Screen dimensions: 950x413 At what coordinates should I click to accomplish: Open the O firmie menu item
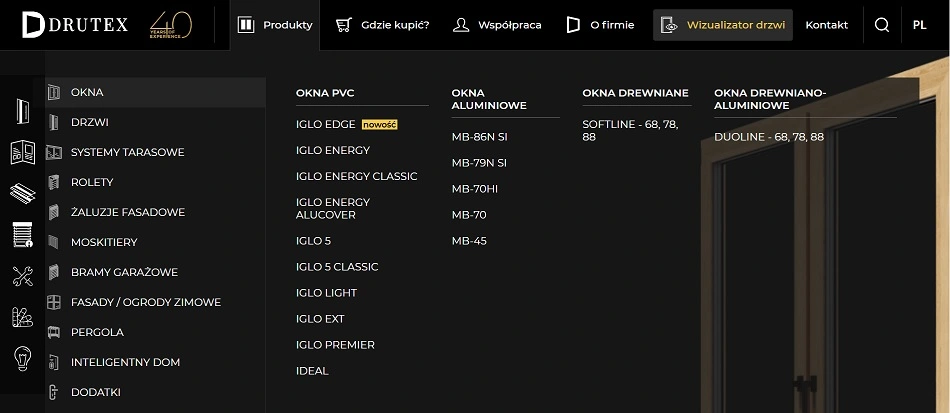click(612, 25)
